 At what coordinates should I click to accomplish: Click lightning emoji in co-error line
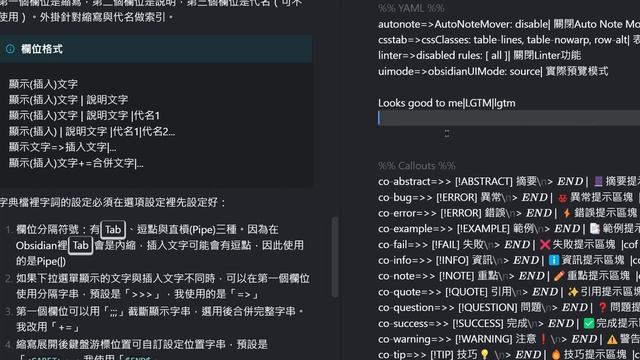[567, 213]
